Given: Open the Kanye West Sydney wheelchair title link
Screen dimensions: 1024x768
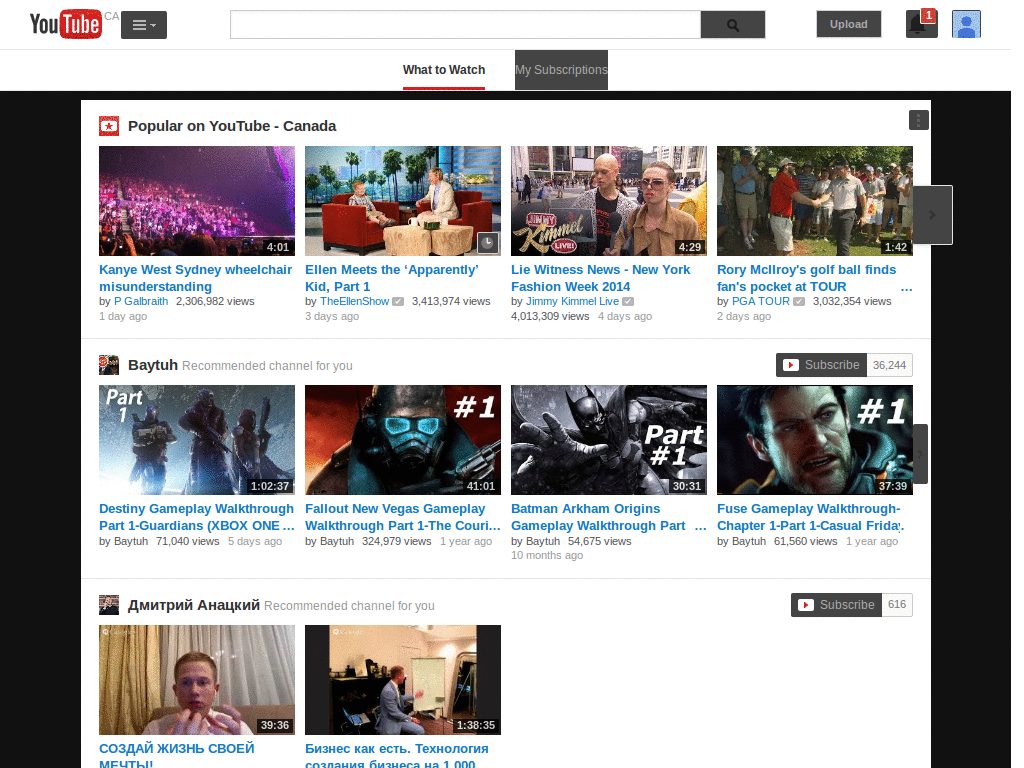Looking at the screenshot, I should coord(195,278).
